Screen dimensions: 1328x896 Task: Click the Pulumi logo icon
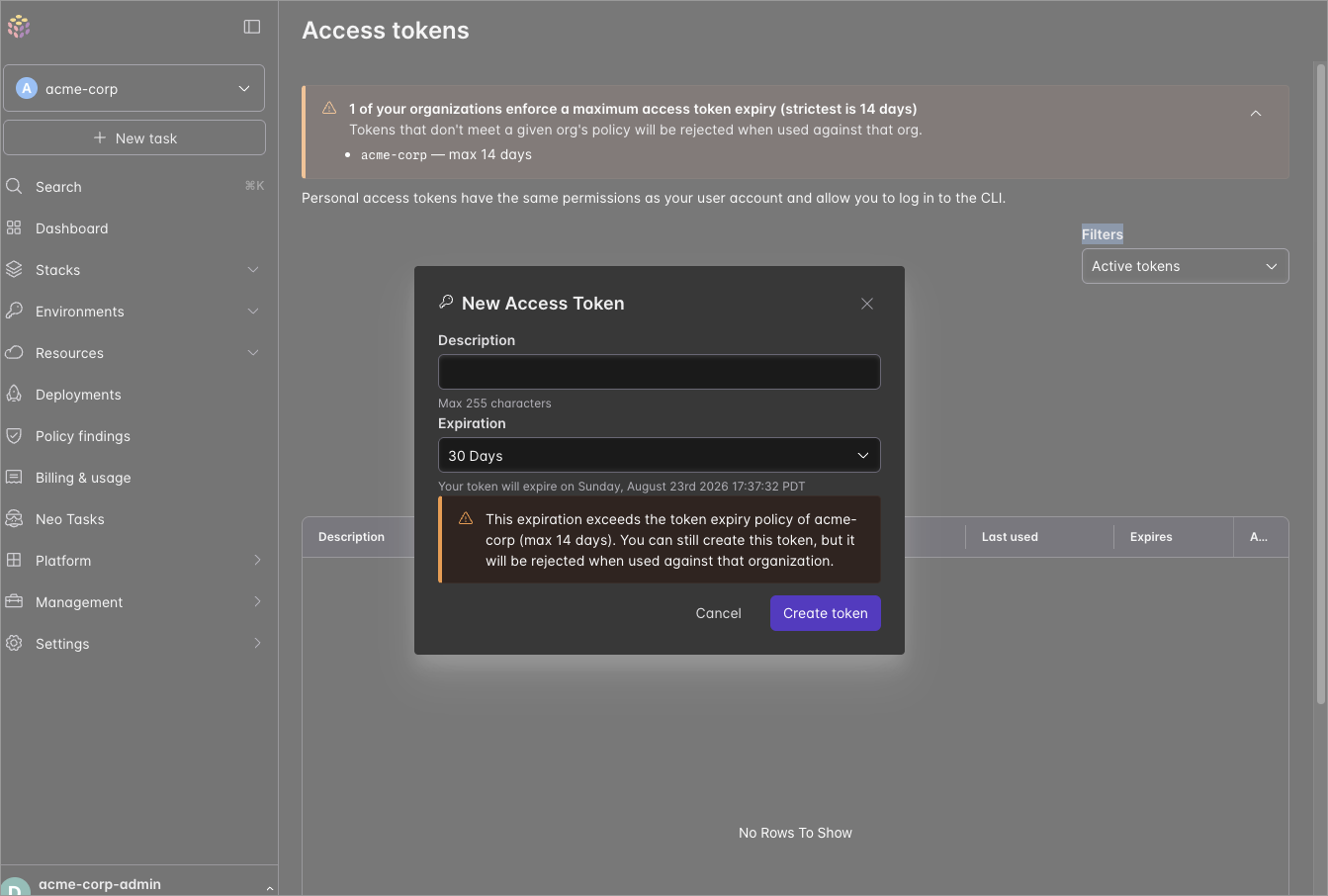pos(19,27)
